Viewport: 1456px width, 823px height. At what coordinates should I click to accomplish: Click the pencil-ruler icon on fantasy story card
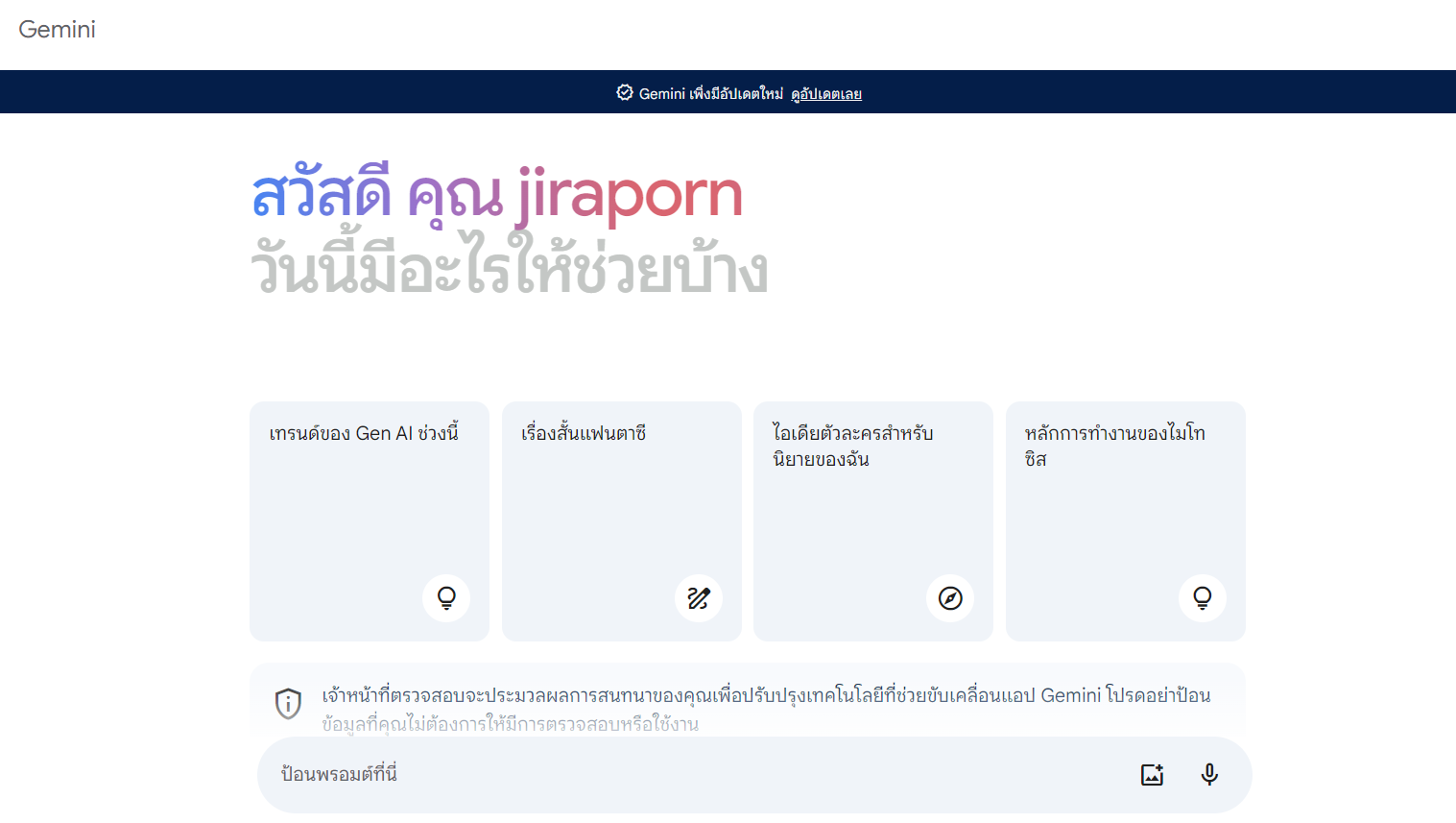(x=699, y=598)
